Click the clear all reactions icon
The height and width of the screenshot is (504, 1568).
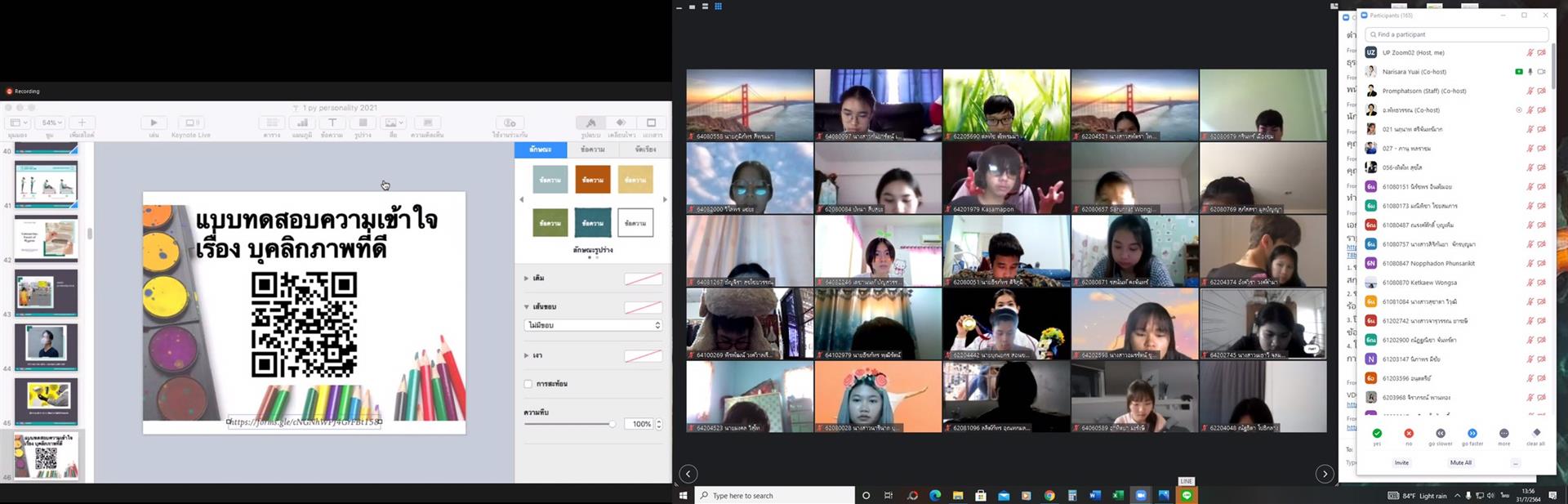pyautogui.click(x=1536, y=433)
